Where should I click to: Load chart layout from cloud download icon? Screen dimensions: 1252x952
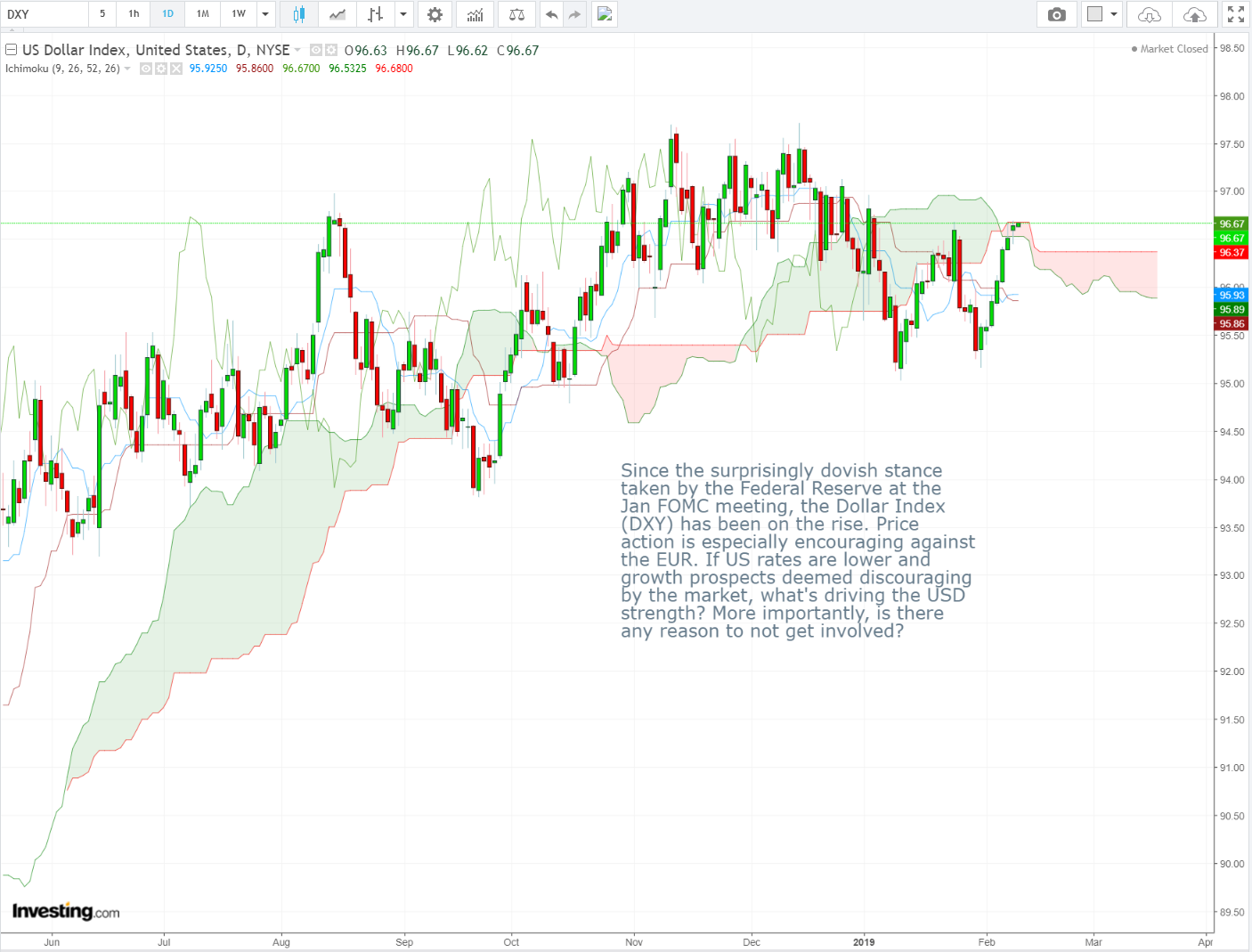[1150, 14]
